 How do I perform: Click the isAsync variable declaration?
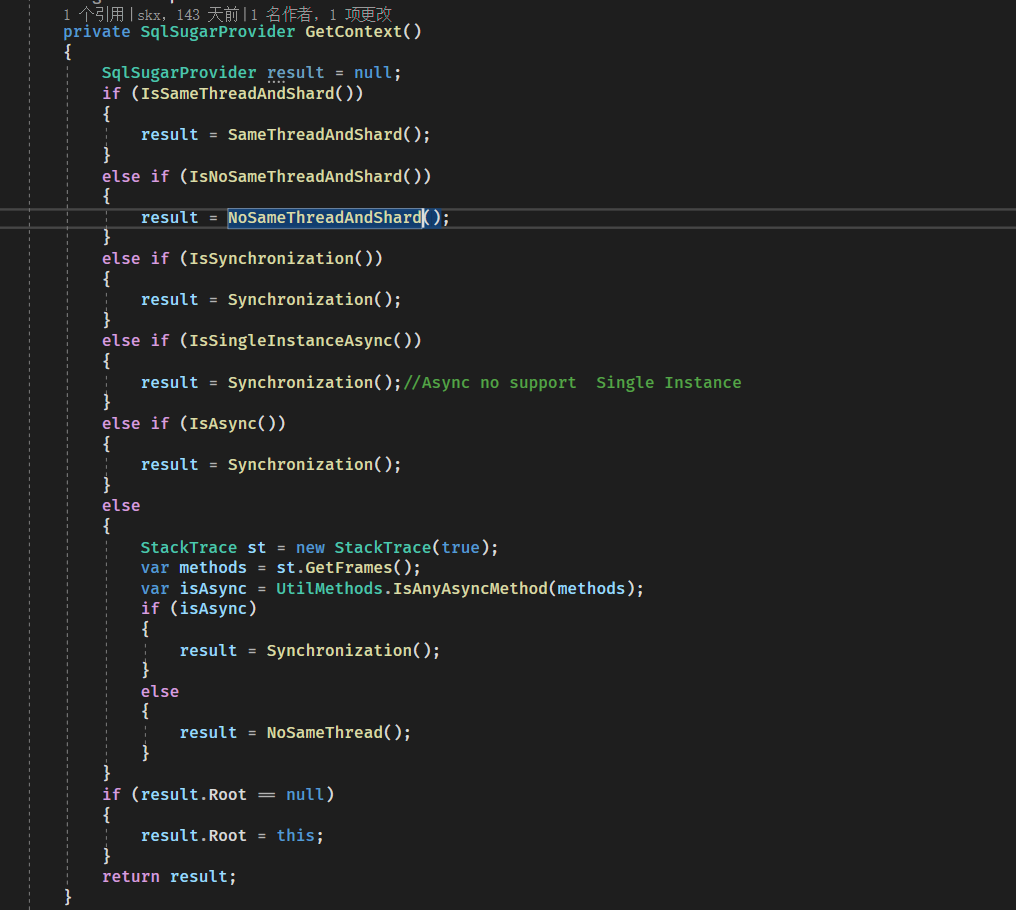pyautogui.click(x=213, y=588)
